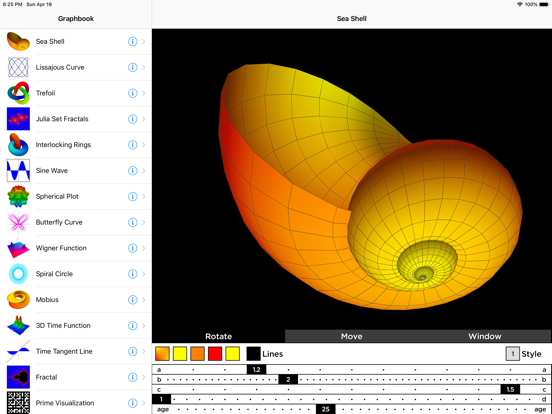Select the Wigner Function list item text

pos(61,248)
